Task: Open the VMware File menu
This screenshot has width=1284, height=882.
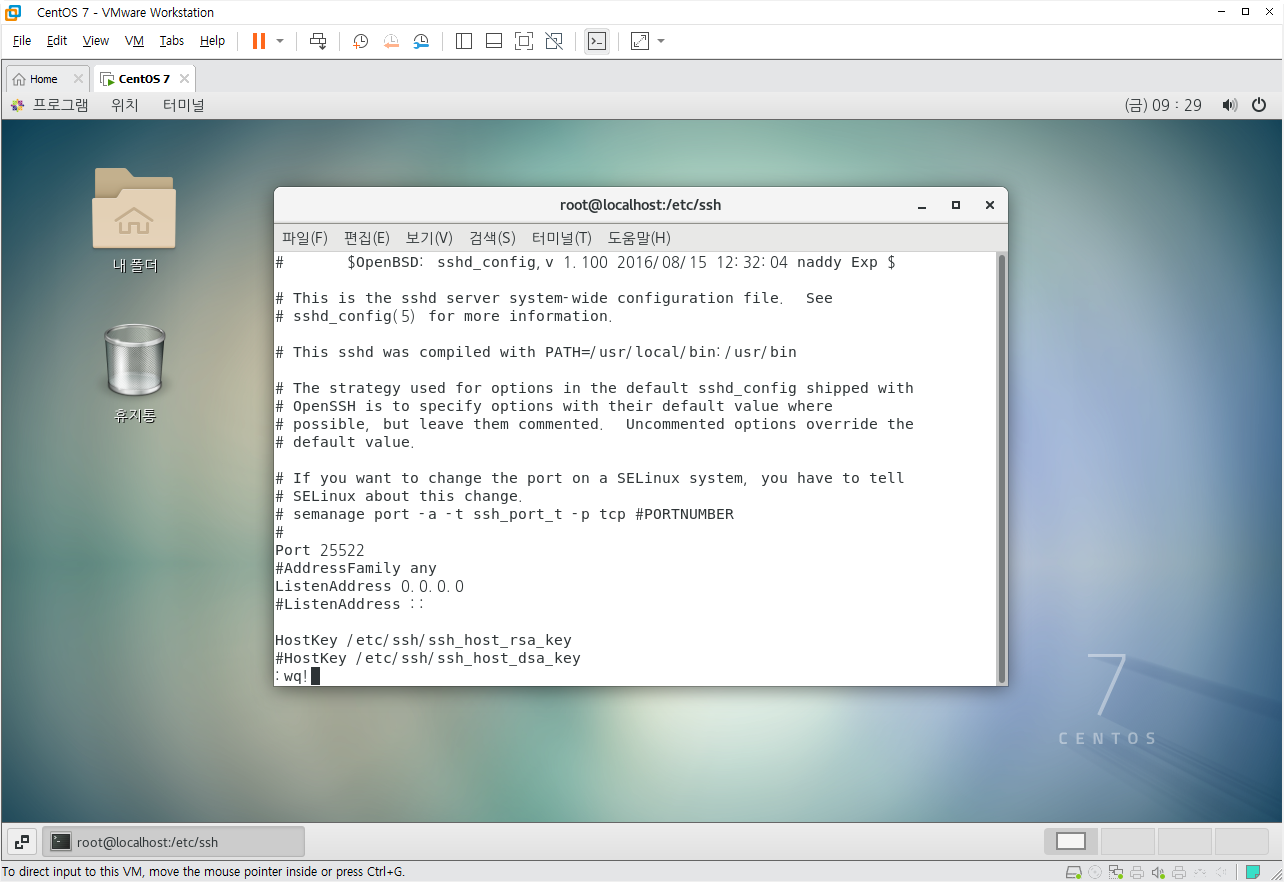Action: click(22, 41)
